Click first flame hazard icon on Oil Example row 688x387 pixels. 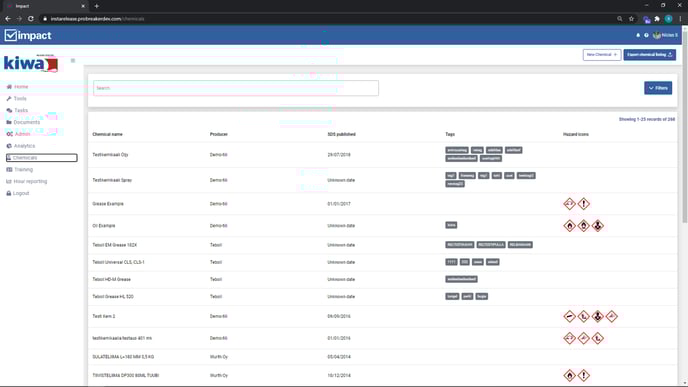coord(570,226)
